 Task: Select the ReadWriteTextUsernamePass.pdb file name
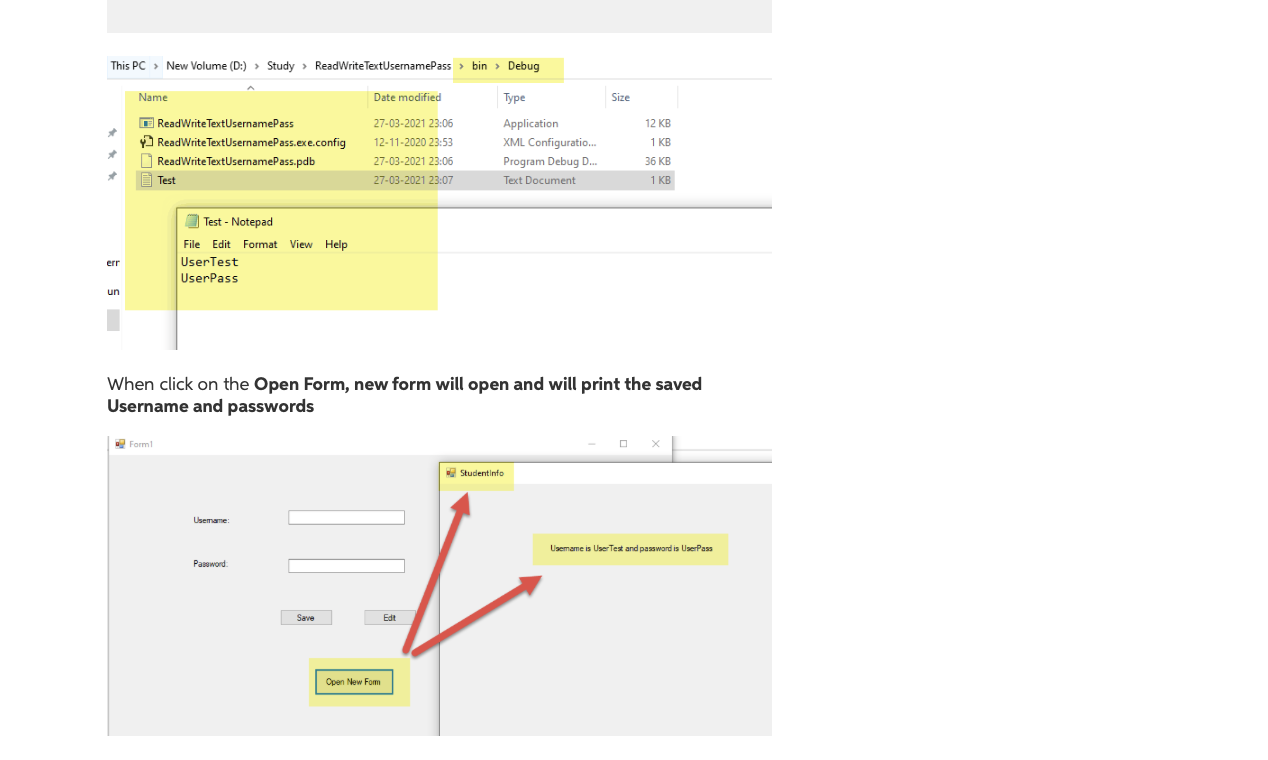point(236,161)
